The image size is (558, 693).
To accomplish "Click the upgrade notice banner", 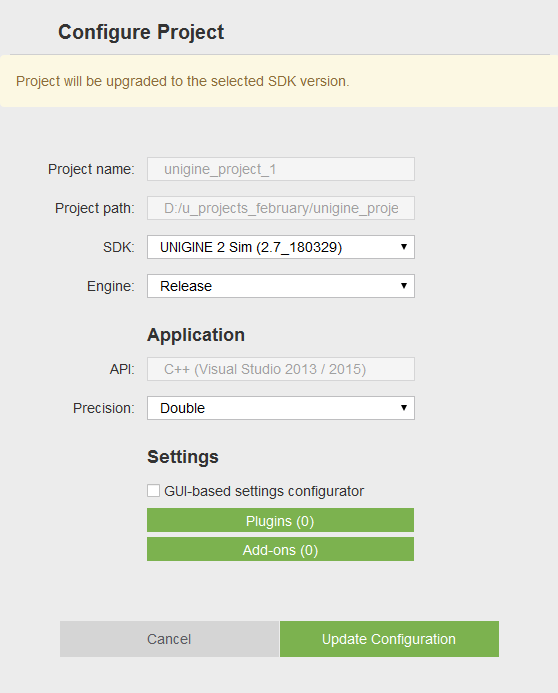I will 279,81.
